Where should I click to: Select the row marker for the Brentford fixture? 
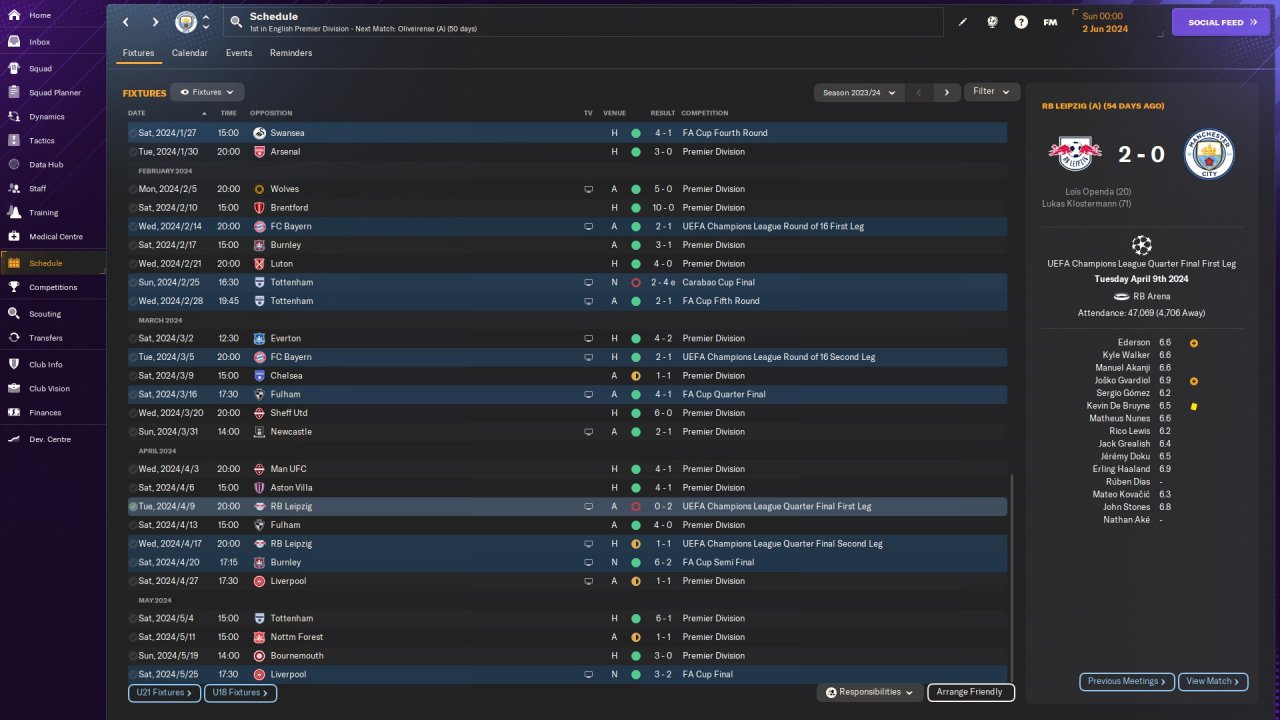pos(133,208)
